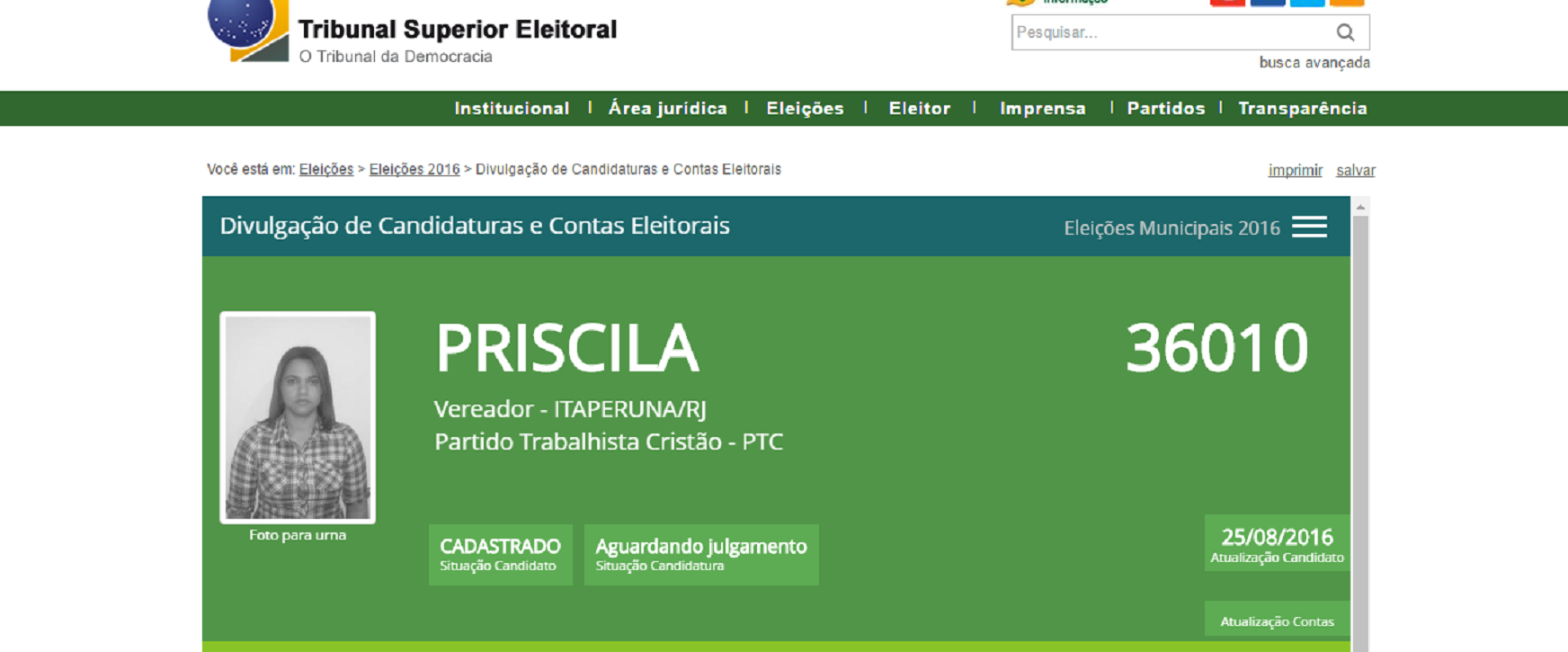
Task: Click the Tribunal Superior Eleitoral site title
Action: coord(458,30)
